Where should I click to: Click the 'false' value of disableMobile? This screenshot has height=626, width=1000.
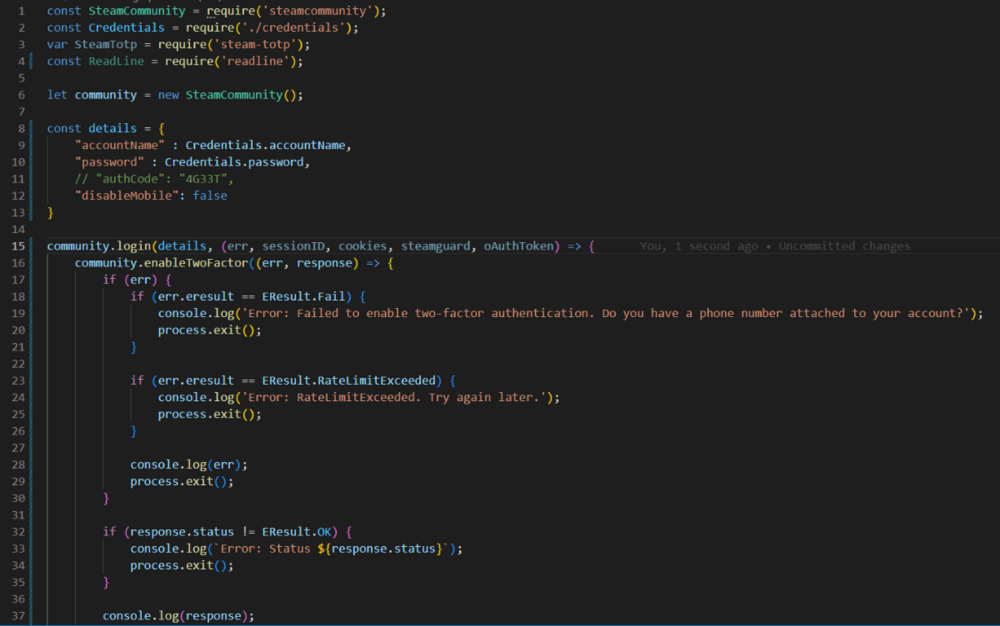[x=210, y=196]
